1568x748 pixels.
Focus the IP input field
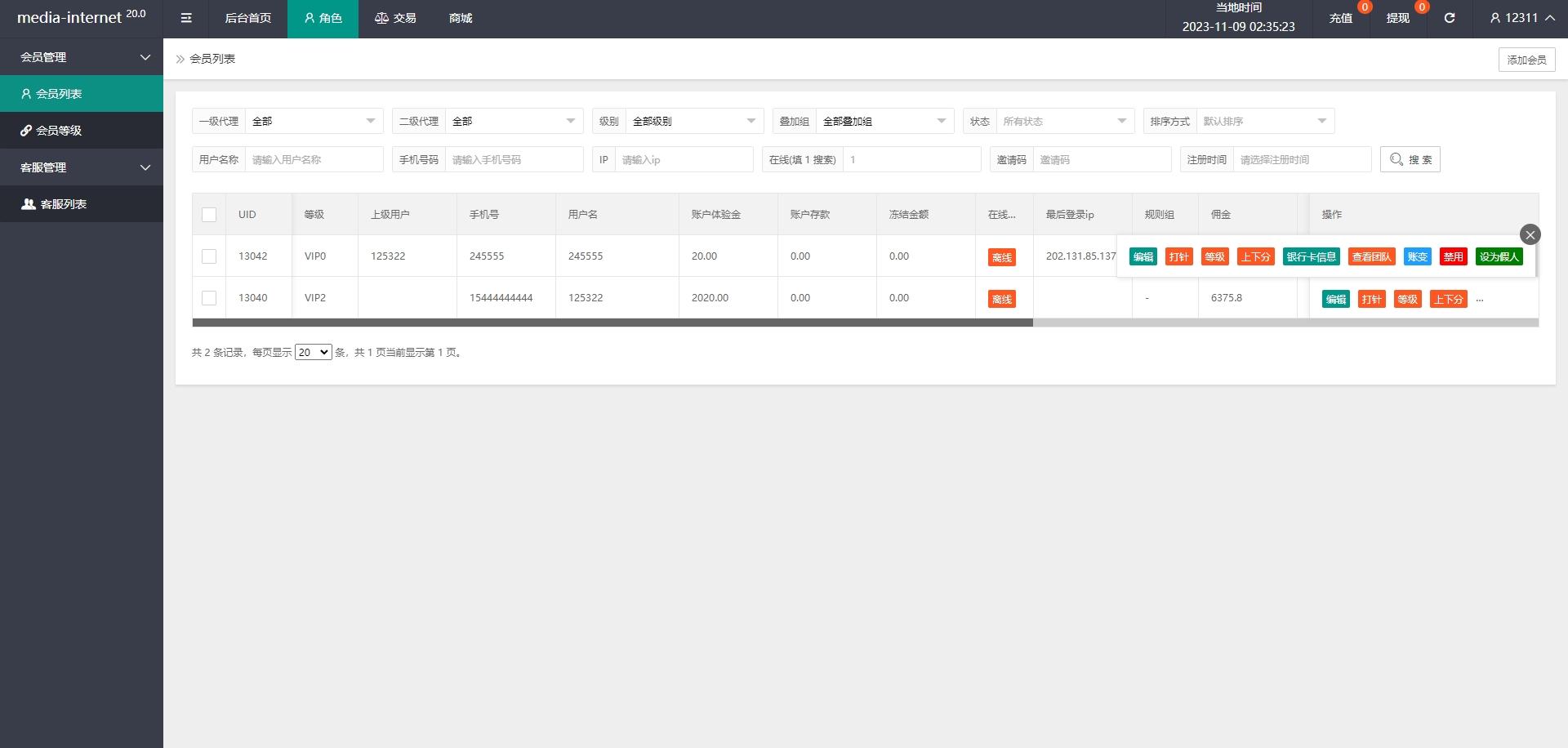coord(684,159)
